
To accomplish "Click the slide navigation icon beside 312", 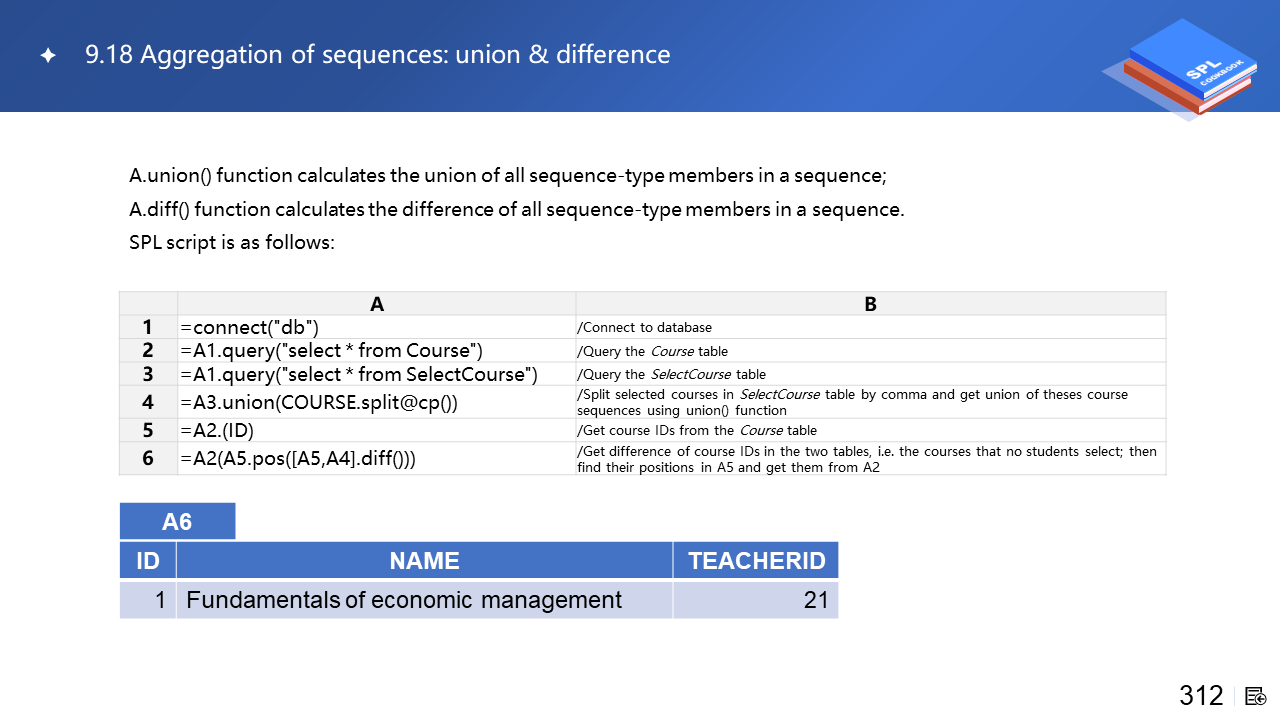I will (1256, 696).
